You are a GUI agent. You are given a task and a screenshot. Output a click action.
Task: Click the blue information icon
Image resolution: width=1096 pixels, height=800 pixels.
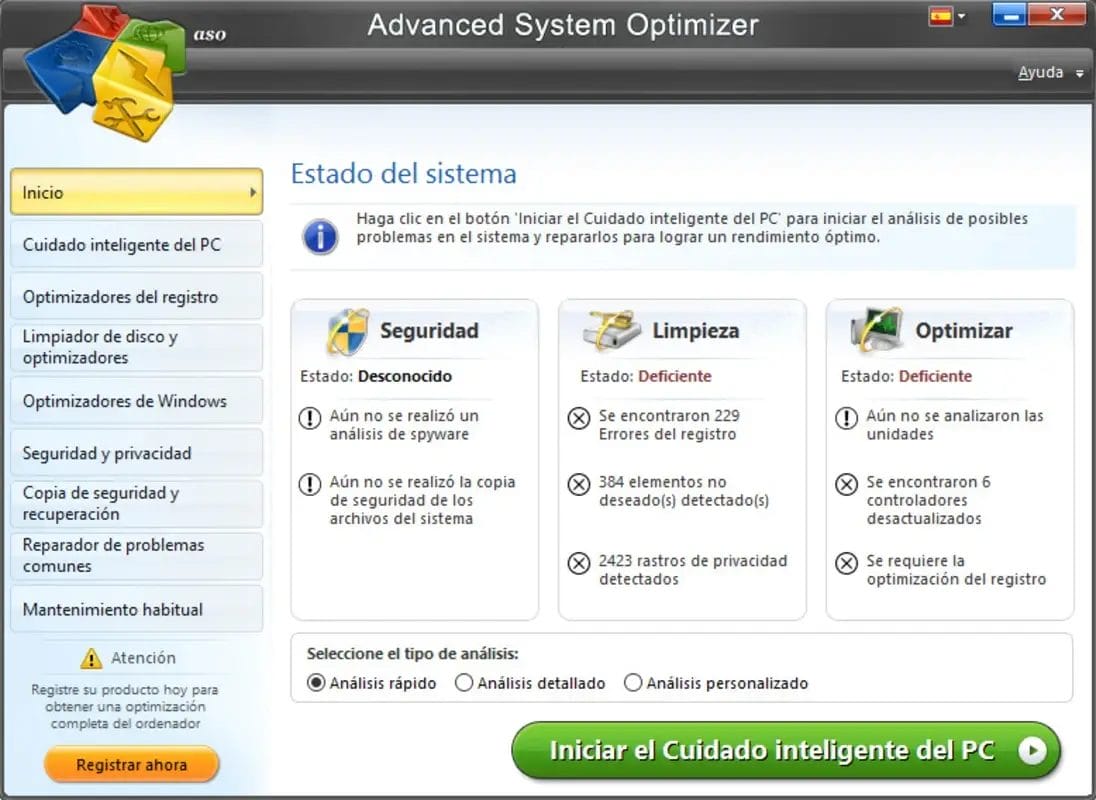[320, 238]
